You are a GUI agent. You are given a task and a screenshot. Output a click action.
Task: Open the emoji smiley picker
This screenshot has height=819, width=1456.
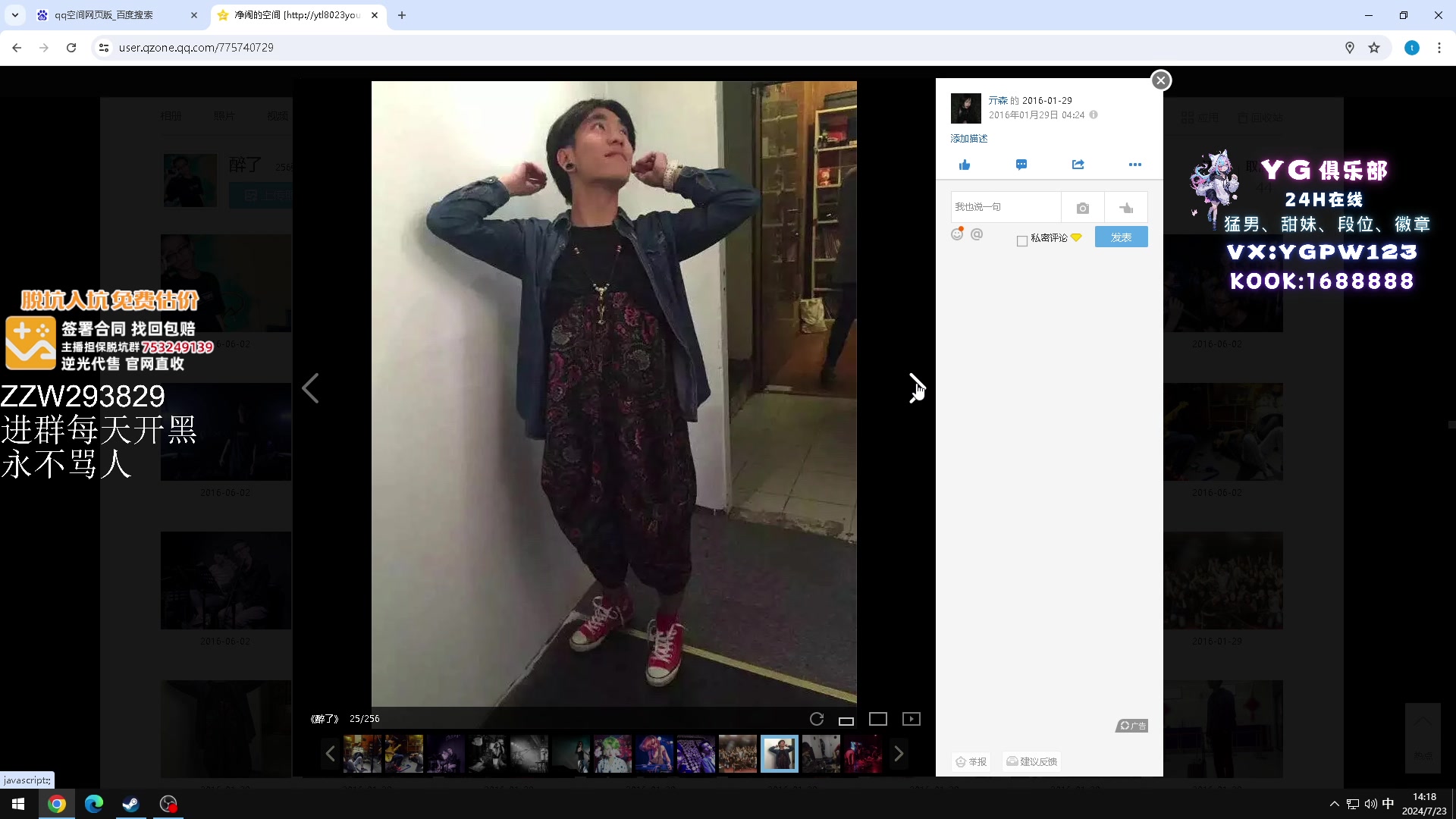point(957,234)
